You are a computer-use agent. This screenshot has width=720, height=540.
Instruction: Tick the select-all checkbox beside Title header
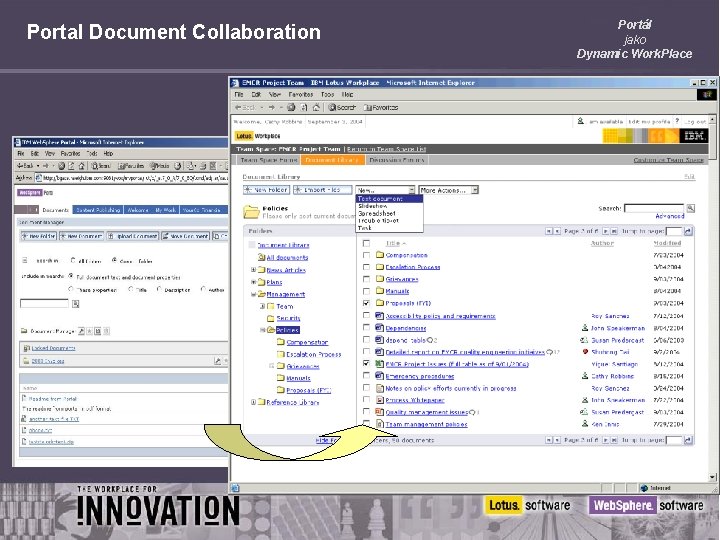pyautogui.click(x=366, y=243)
